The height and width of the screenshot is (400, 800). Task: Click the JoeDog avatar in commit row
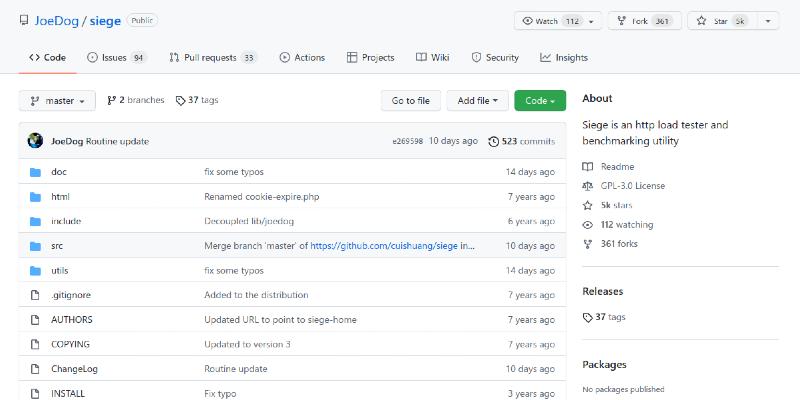click(x=35, y=141)
